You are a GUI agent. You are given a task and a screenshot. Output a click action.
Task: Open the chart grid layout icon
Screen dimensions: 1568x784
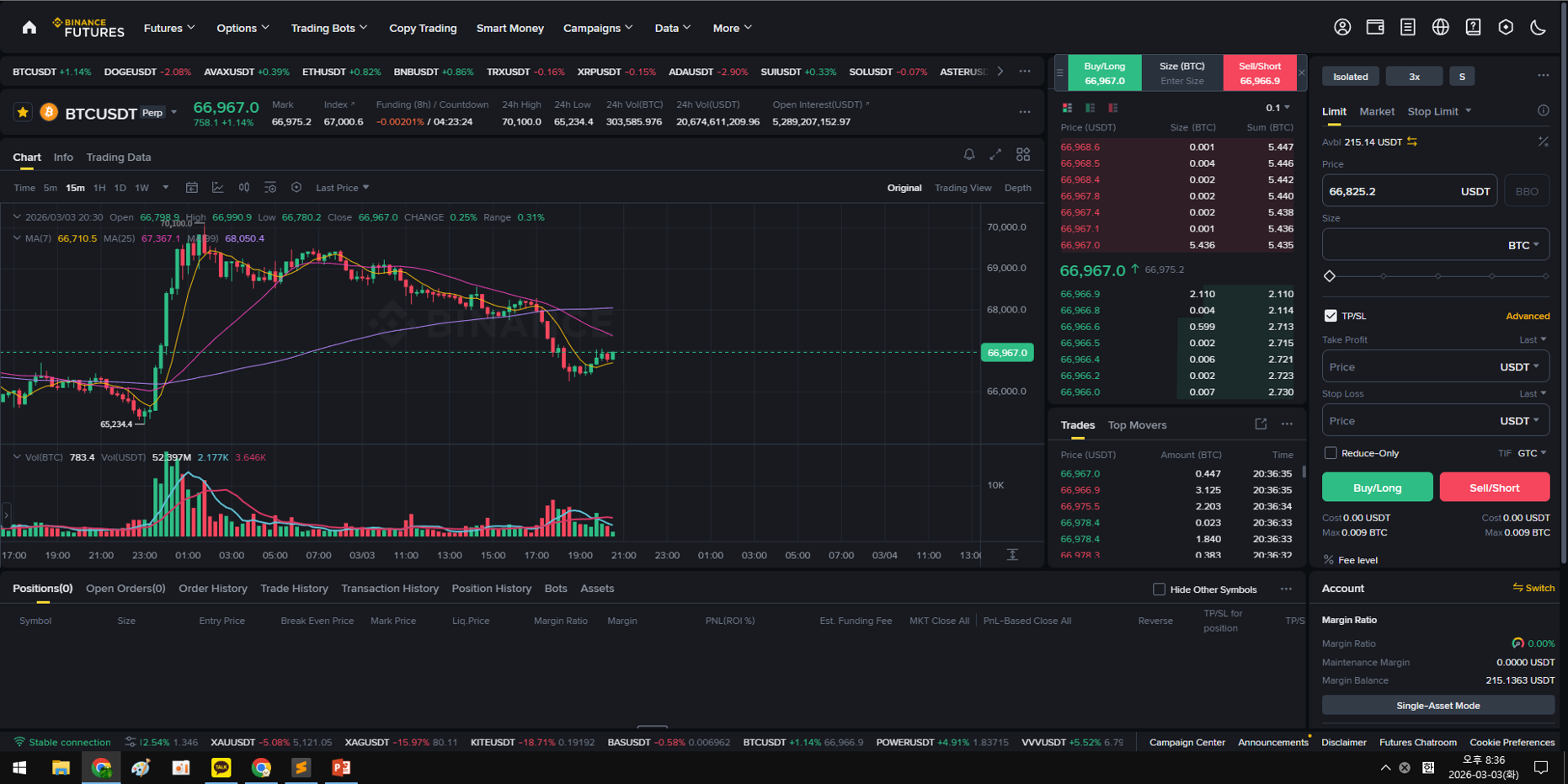point(1023,155)
